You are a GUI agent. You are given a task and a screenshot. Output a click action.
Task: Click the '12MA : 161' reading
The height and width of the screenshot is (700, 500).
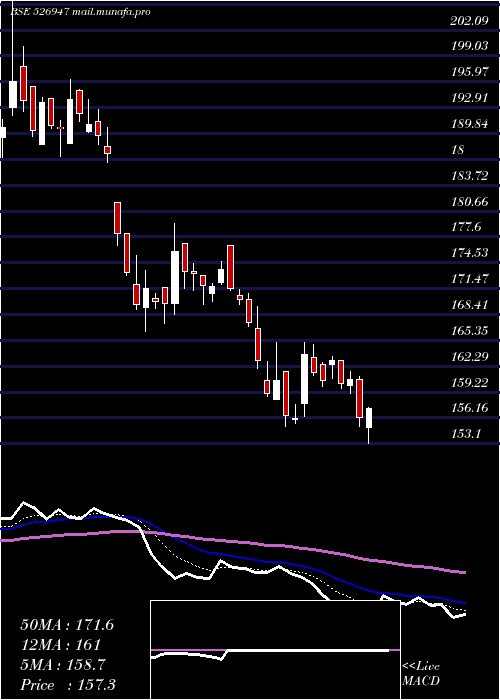point(61,645)
